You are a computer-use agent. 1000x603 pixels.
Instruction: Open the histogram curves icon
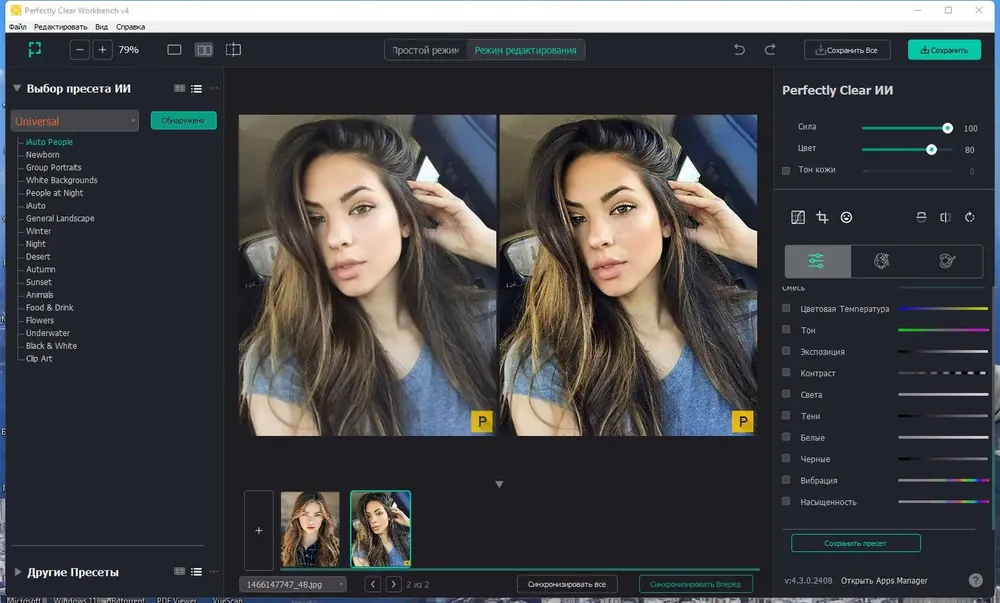pyautogui.click(x=798, y=217)
